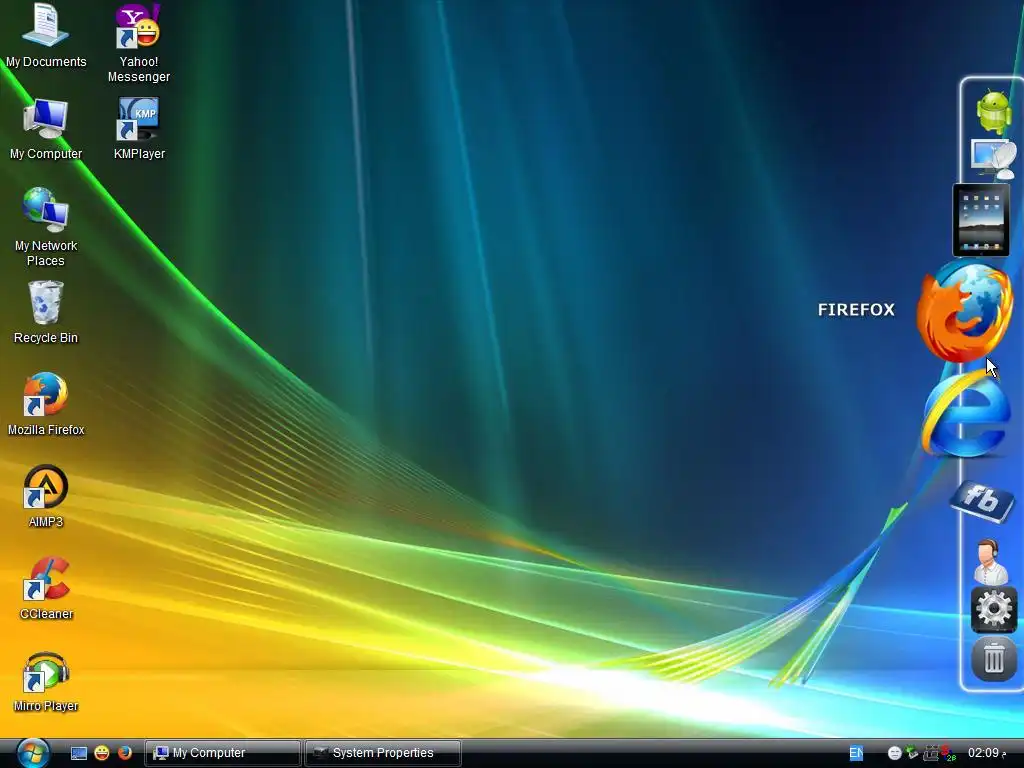The image size is (1024, 768).
Task: Launch Firefox from the side dock
Action: click(x=965, y=312)
